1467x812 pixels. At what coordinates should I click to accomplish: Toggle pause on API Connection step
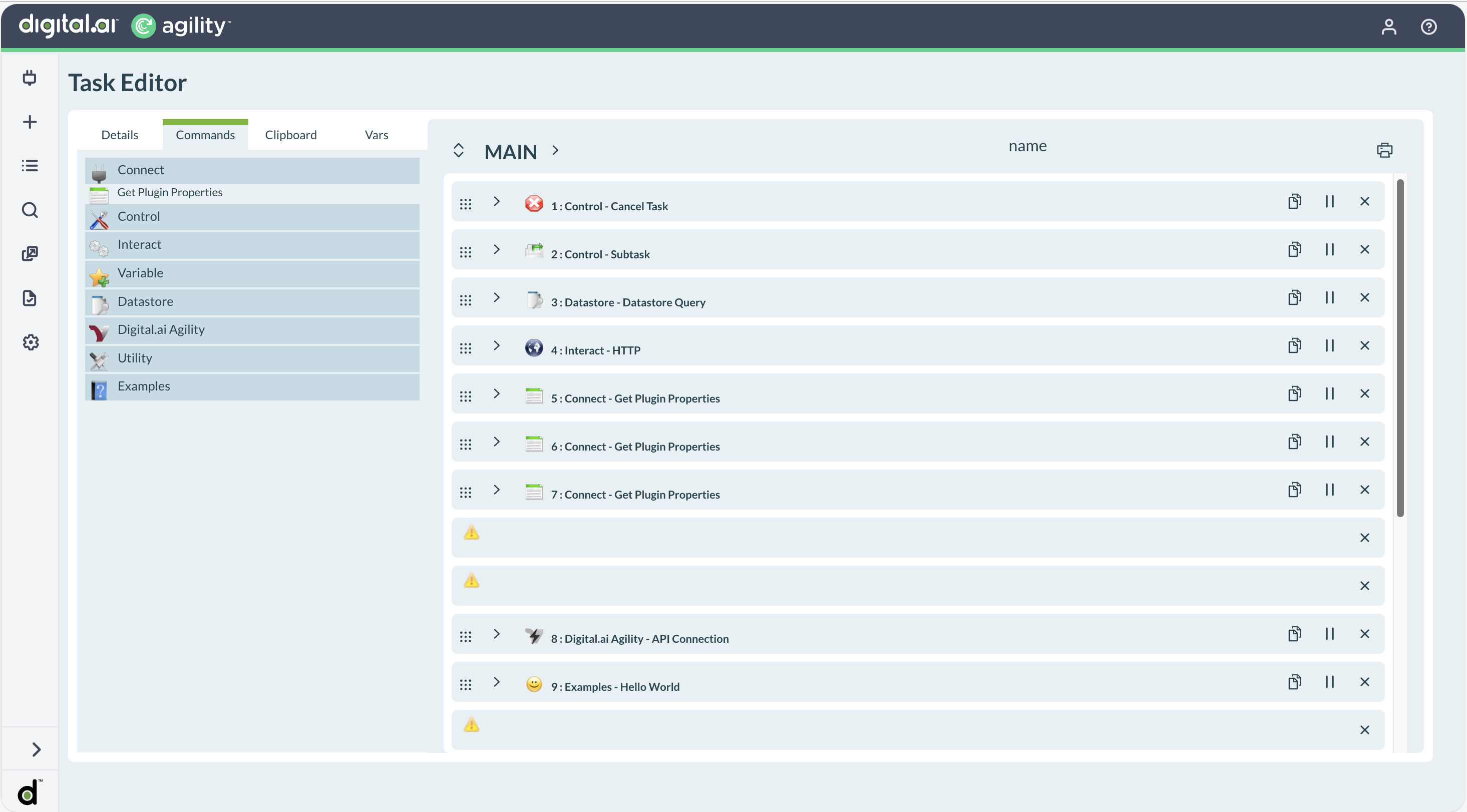(x=1329, y=634)
